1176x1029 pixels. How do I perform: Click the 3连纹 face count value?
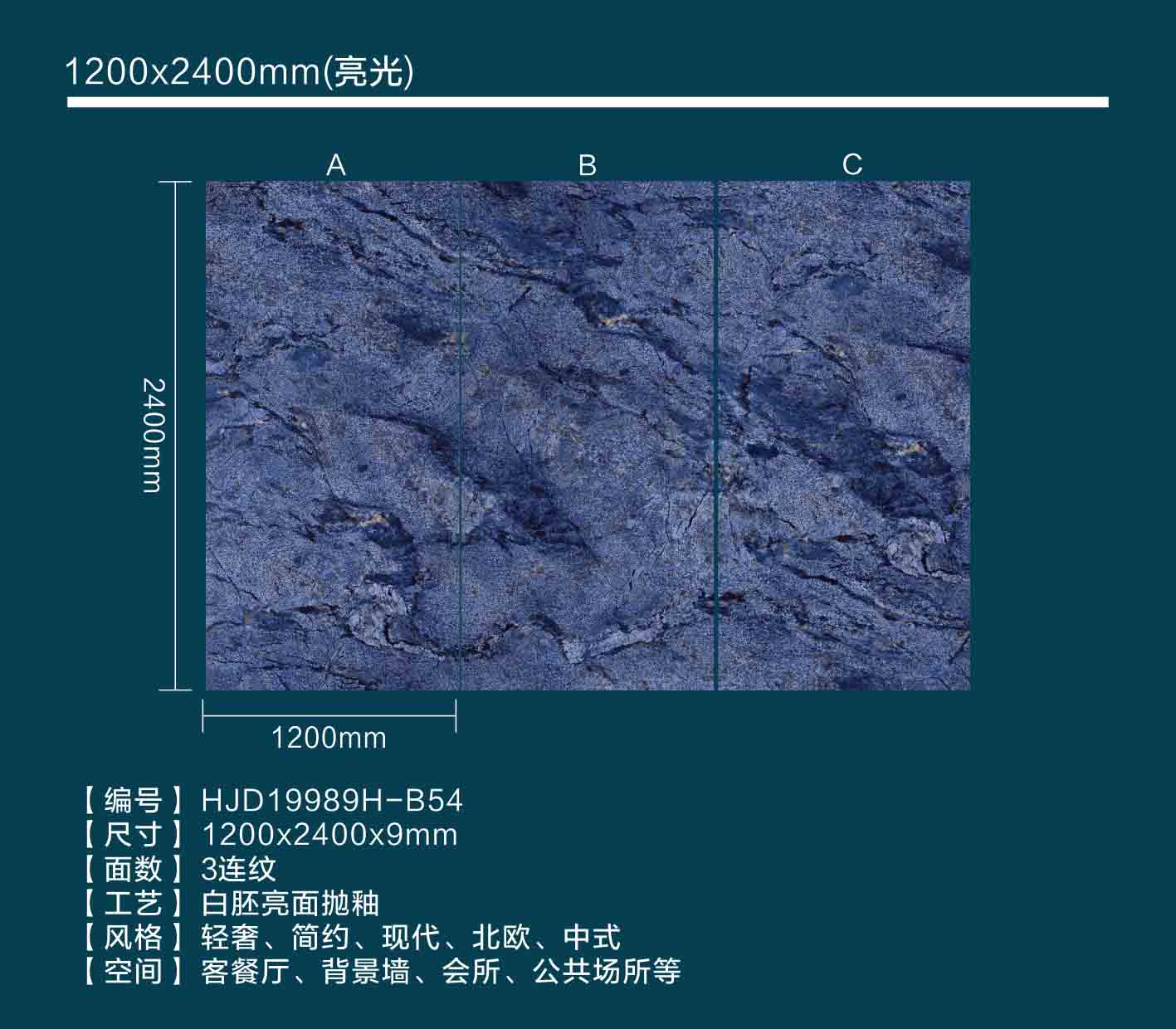[x=238, y=869]
